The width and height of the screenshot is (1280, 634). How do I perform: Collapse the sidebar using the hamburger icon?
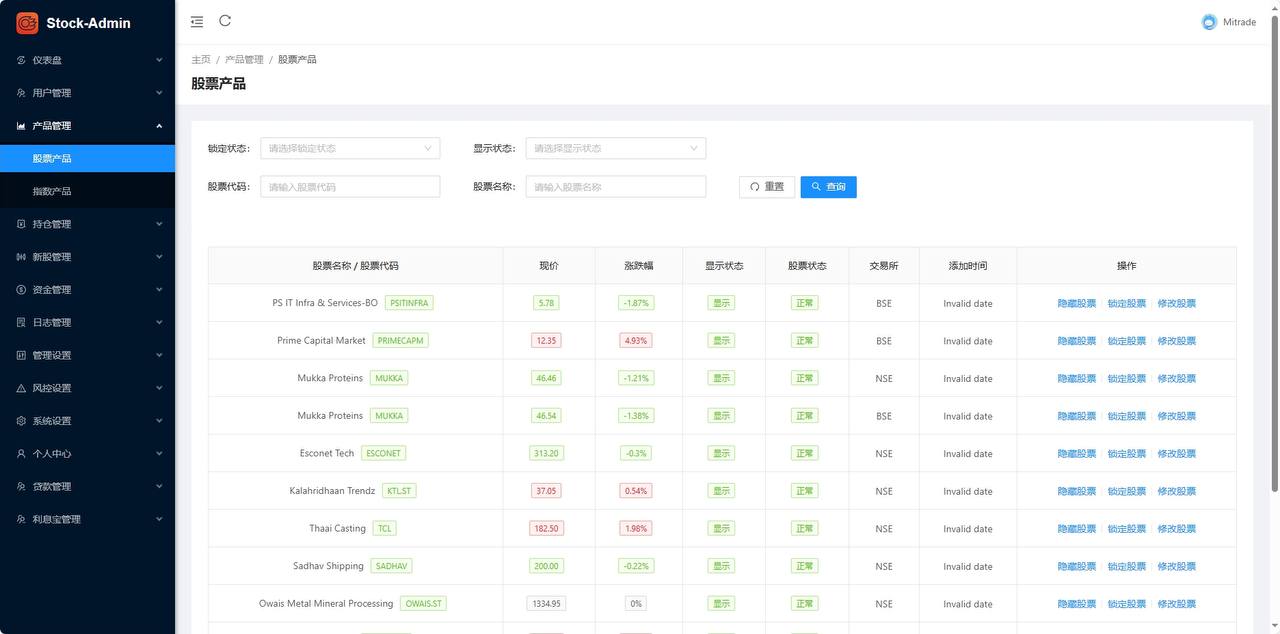coord(196,20)
